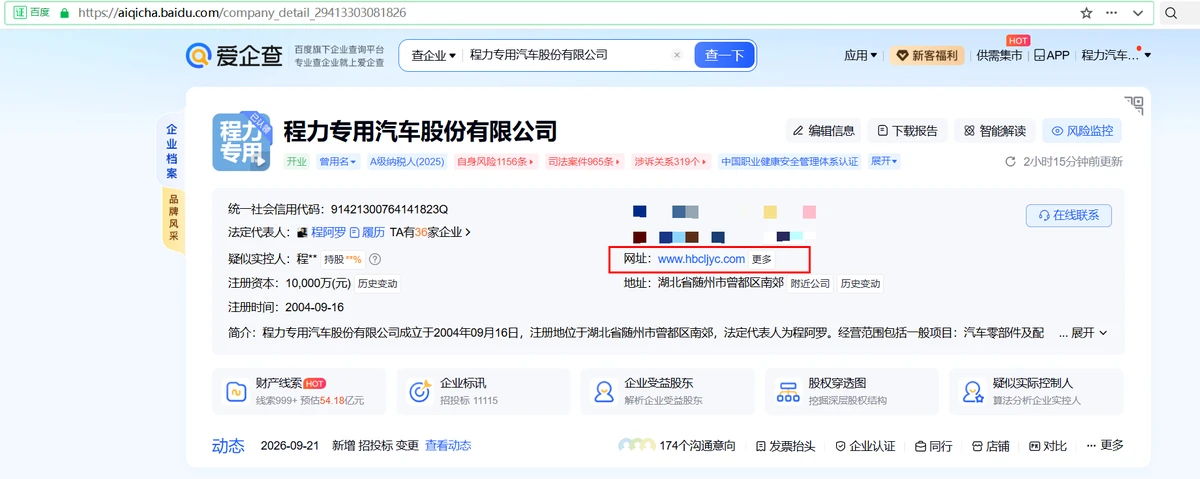Expand 涉诉关系319个 tag
Image resolution: width=1200 pixels, height=479 pixels.
coord(670,161)
